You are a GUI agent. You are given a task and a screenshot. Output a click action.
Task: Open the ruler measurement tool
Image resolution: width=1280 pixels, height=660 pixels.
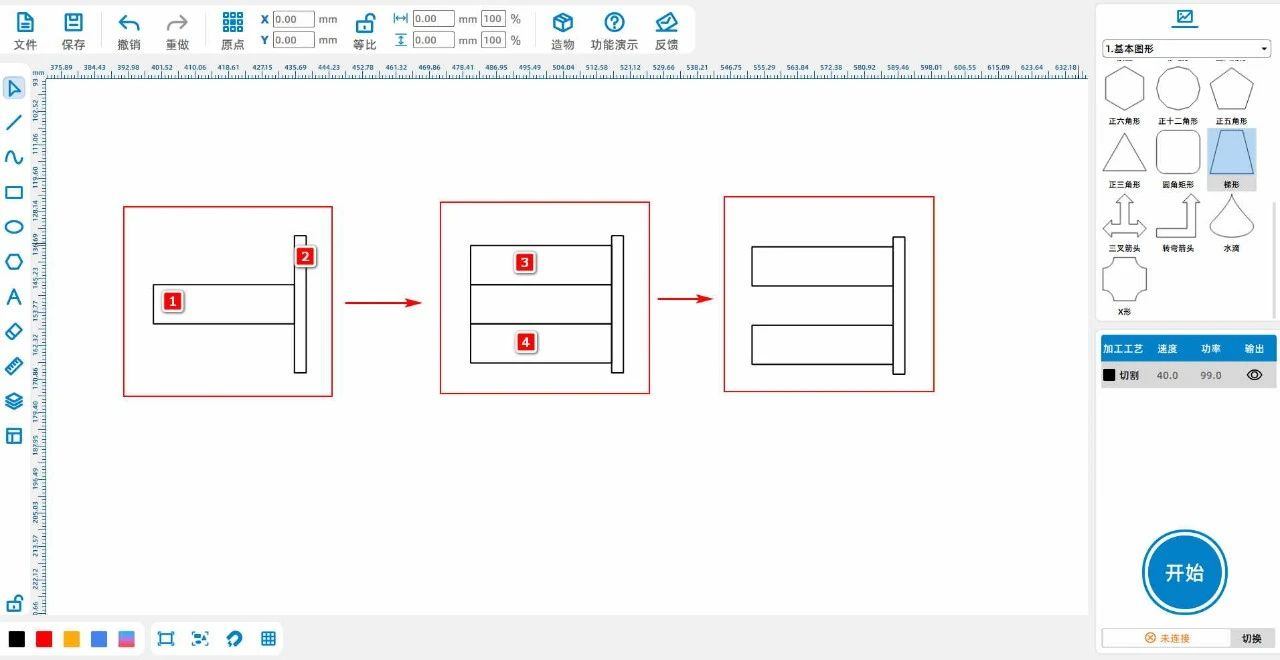tap(14, 366)
